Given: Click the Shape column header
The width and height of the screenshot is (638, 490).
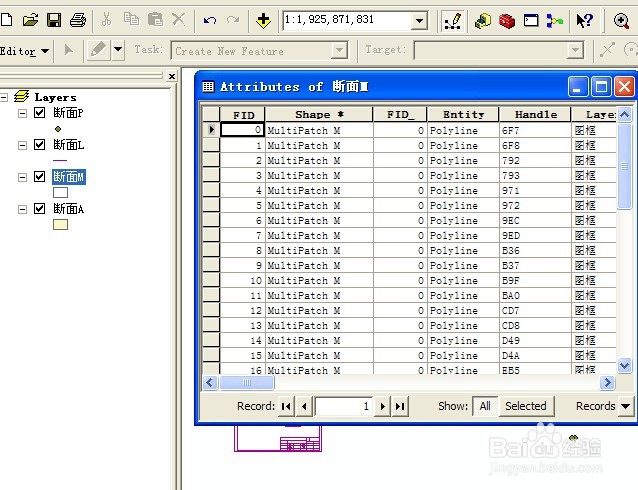Looking at the screenshot, I should (x=319, y=115).
